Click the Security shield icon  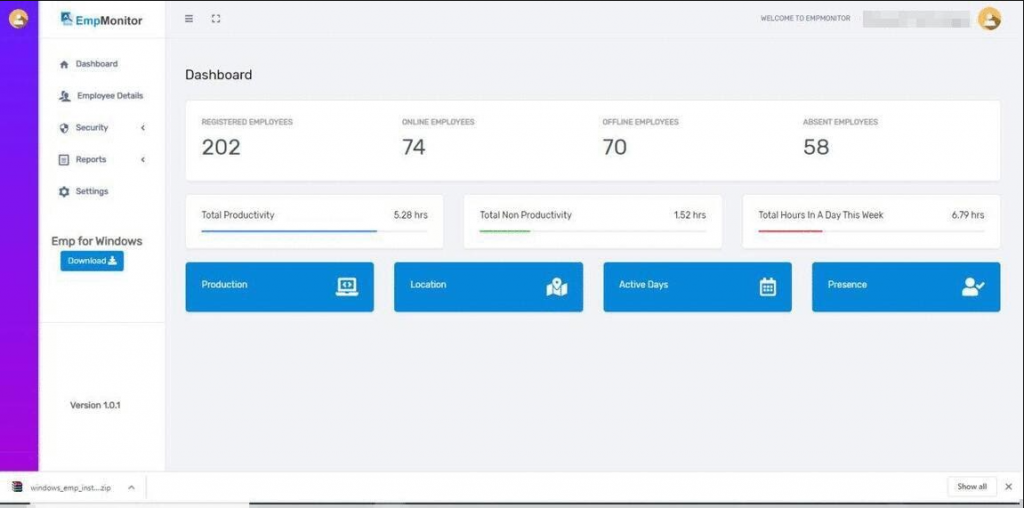pyautogui.click(x=63, y=128)
